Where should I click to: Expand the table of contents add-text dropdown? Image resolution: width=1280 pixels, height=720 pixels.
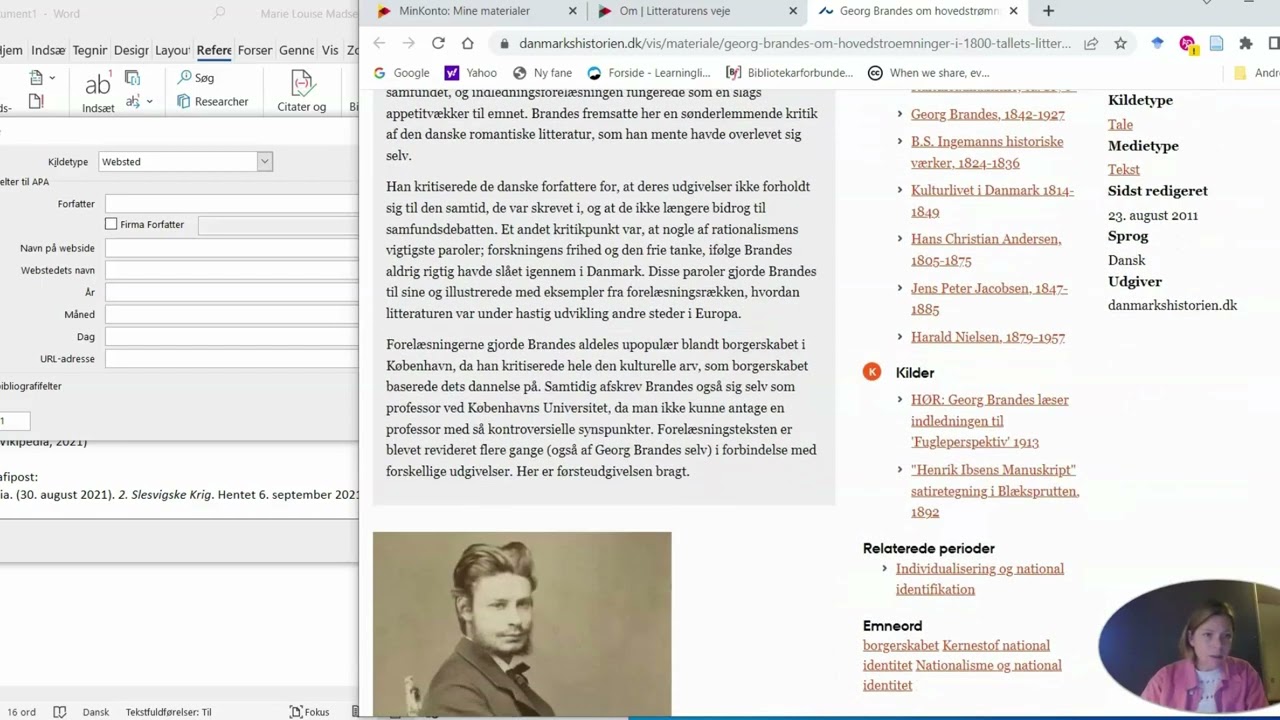pos(52,77)
